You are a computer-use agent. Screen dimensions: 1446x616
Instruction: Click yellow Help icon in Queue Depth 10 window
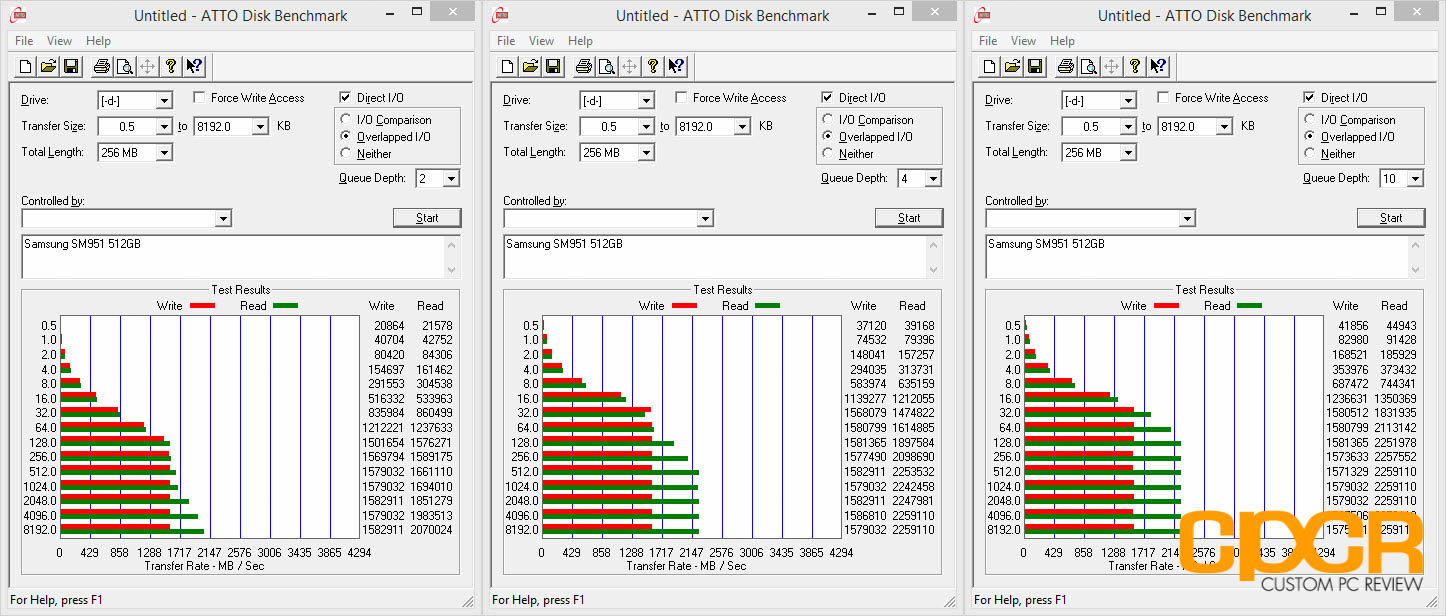[1135, 67]
